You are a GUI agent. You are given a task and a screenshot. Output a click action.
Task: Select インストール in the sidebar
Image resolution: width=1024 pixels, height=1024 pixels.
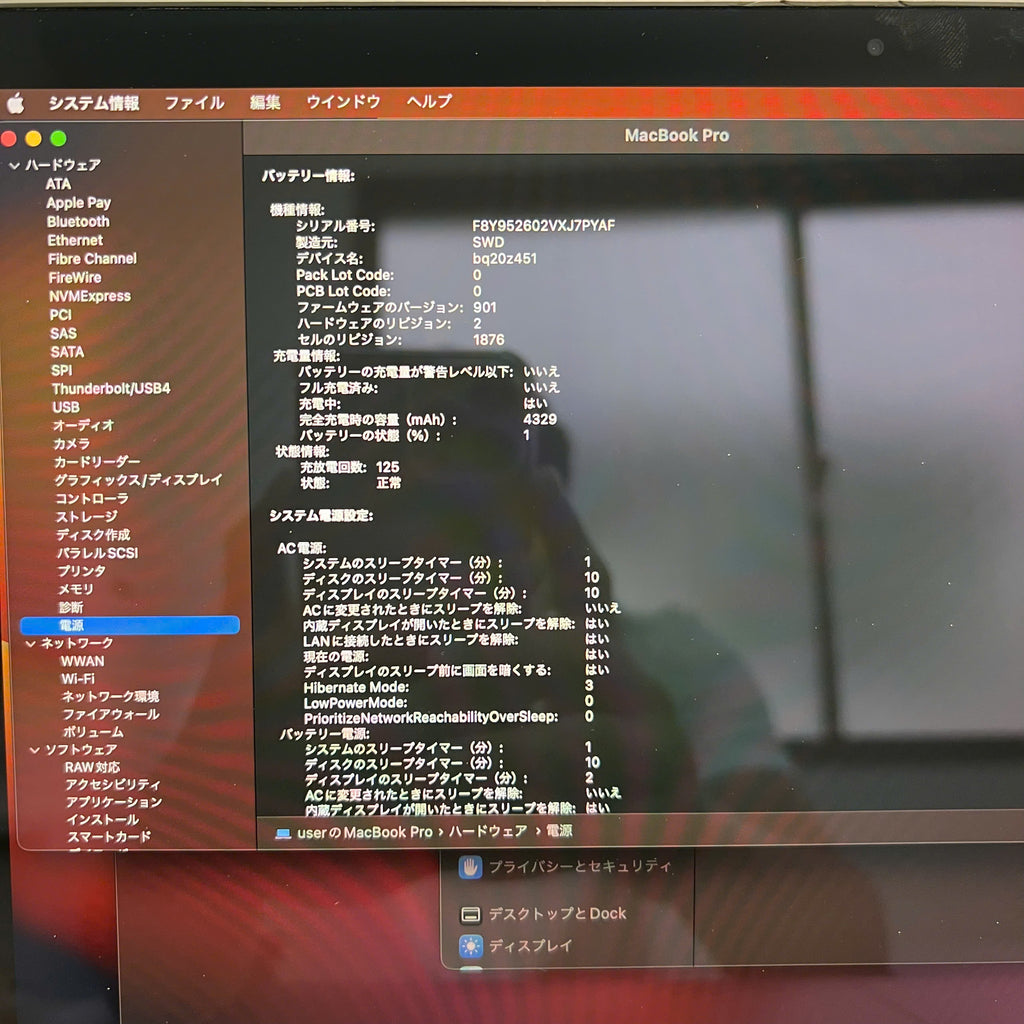tap(103, 820)
